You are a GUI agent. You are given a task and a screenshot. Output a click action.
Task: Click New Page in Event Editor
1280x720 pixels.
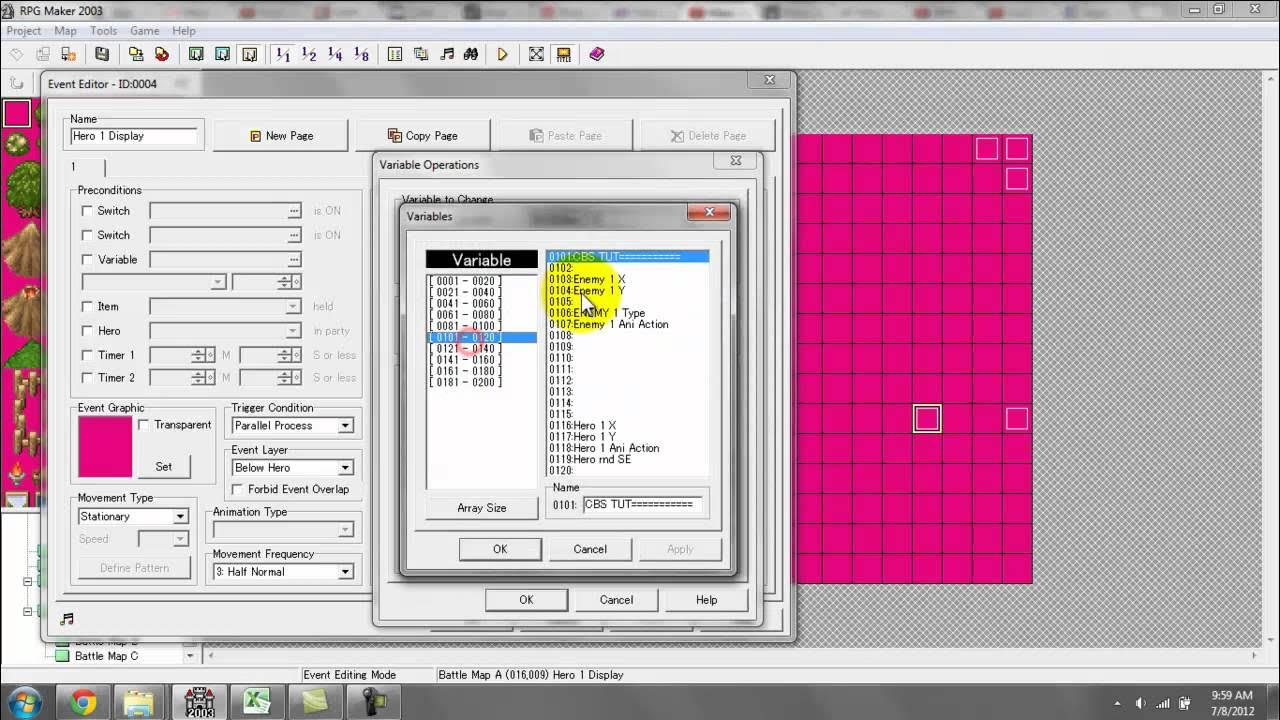pos(280,136)
